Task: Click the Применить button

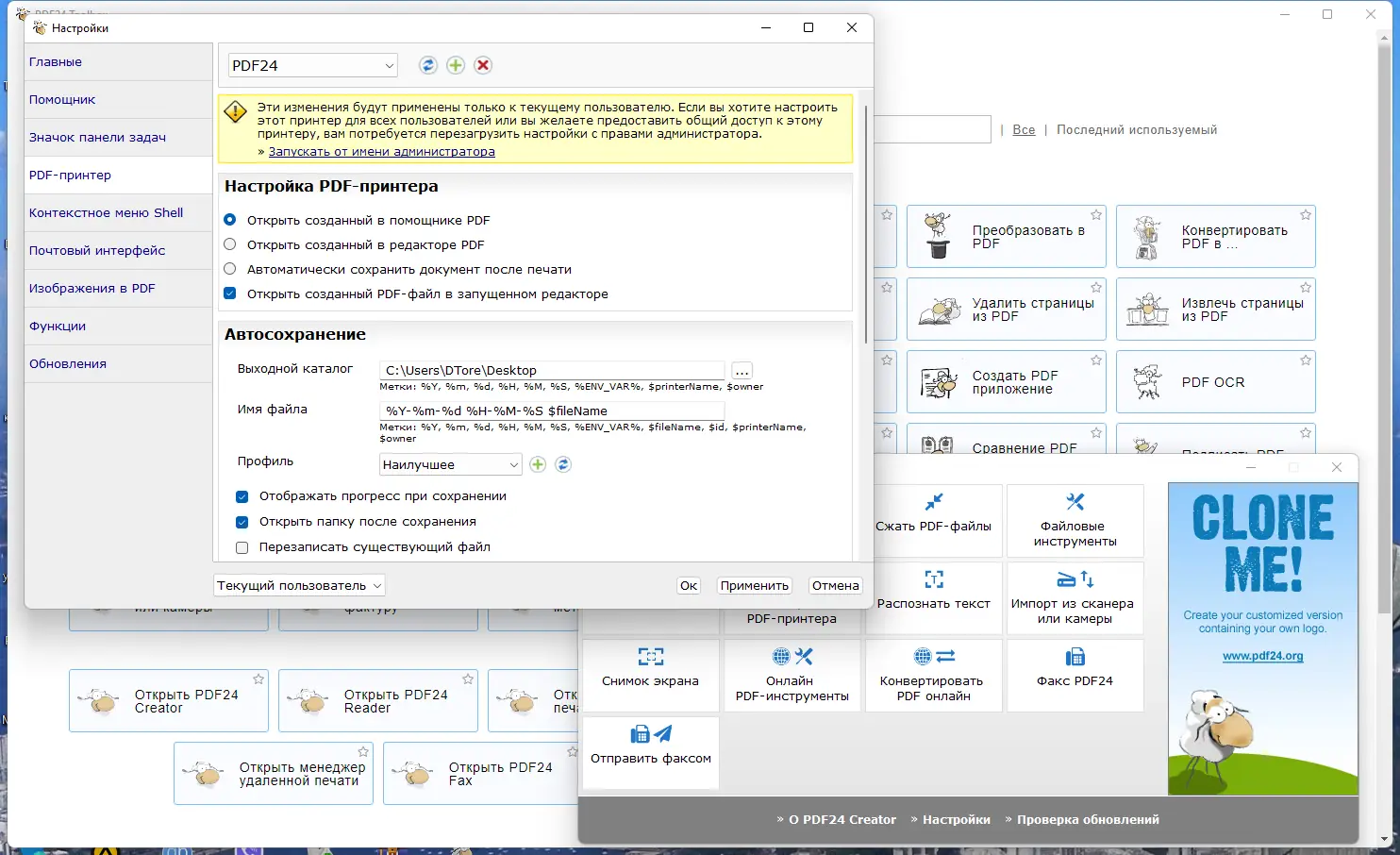Action: pyautogui.click(x=755, y=585)
